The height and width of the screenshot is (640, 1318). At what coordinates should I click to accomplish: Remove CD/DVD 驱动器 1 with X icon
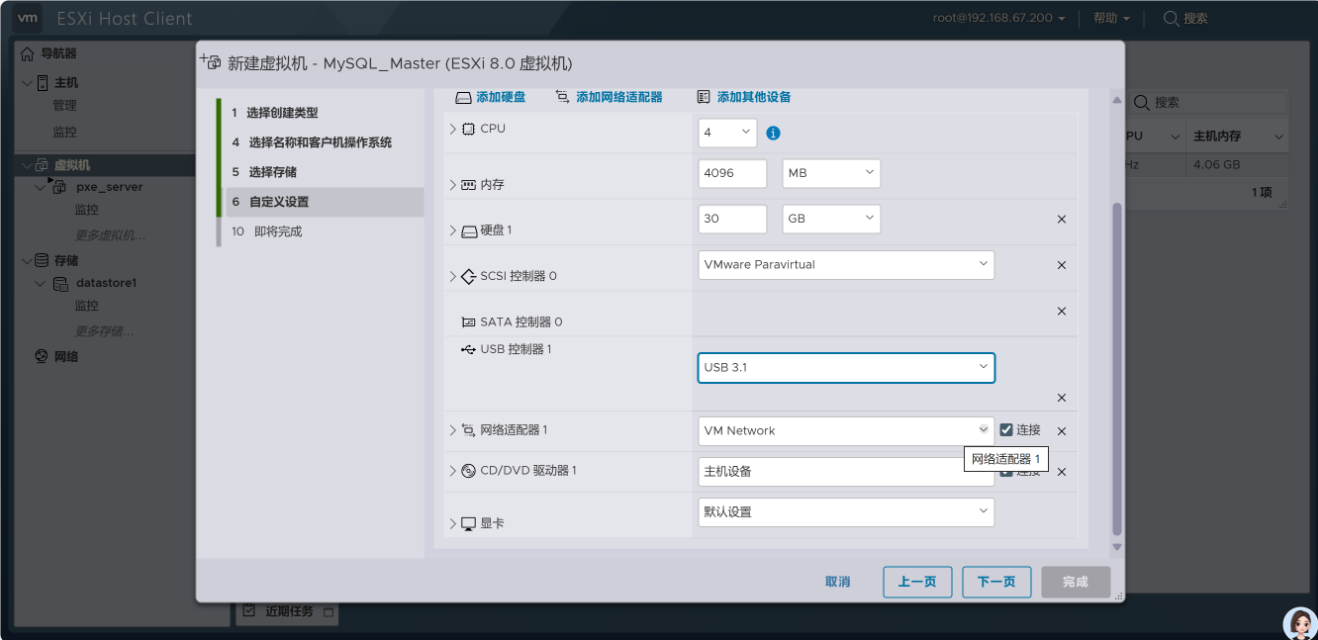1062,472
